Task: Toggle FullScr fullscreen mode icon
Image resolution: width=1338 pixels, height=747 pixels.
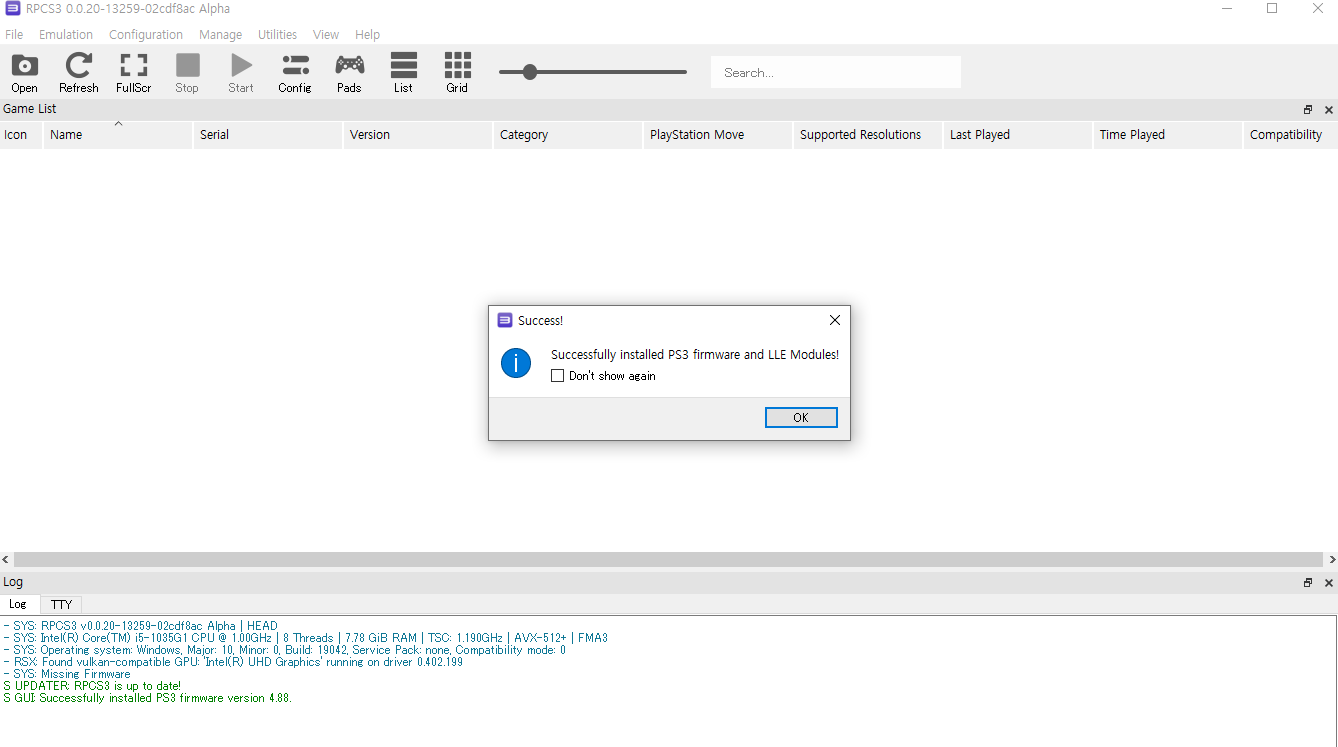Action: (x=133, y=73)
